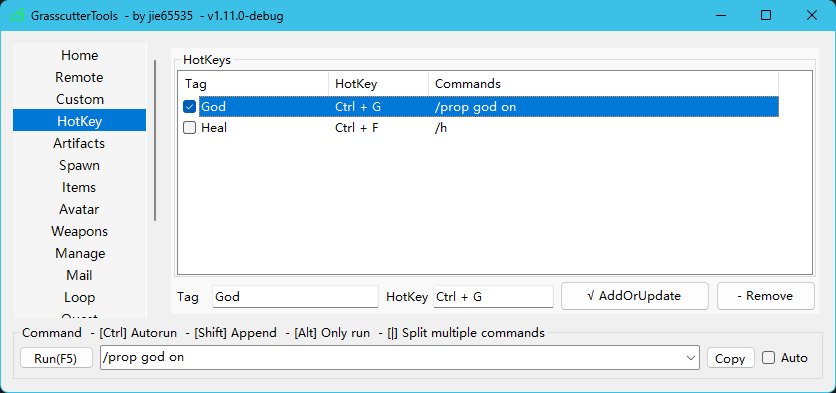Select the God row tag text

point(213,107)
